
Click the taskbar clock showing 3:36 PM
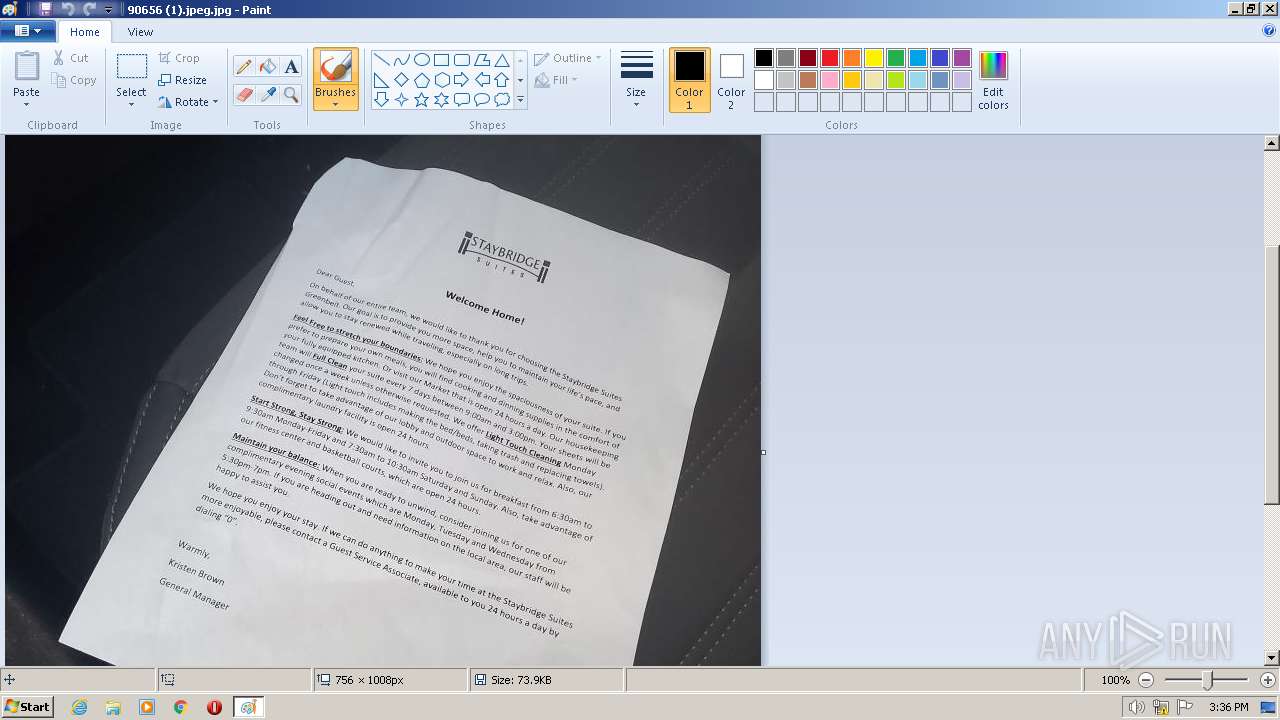coord(1228,707)
